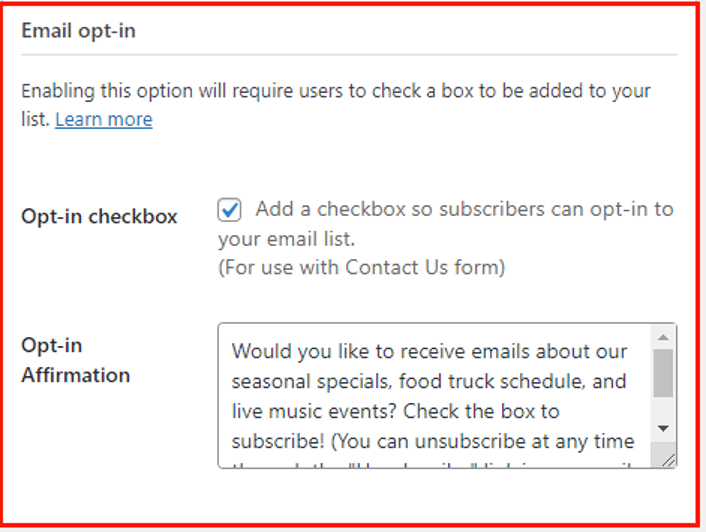Open the Learn more link
Viewport: 706px width, 532px height.
pyautogui.click(x=104, y=120)
